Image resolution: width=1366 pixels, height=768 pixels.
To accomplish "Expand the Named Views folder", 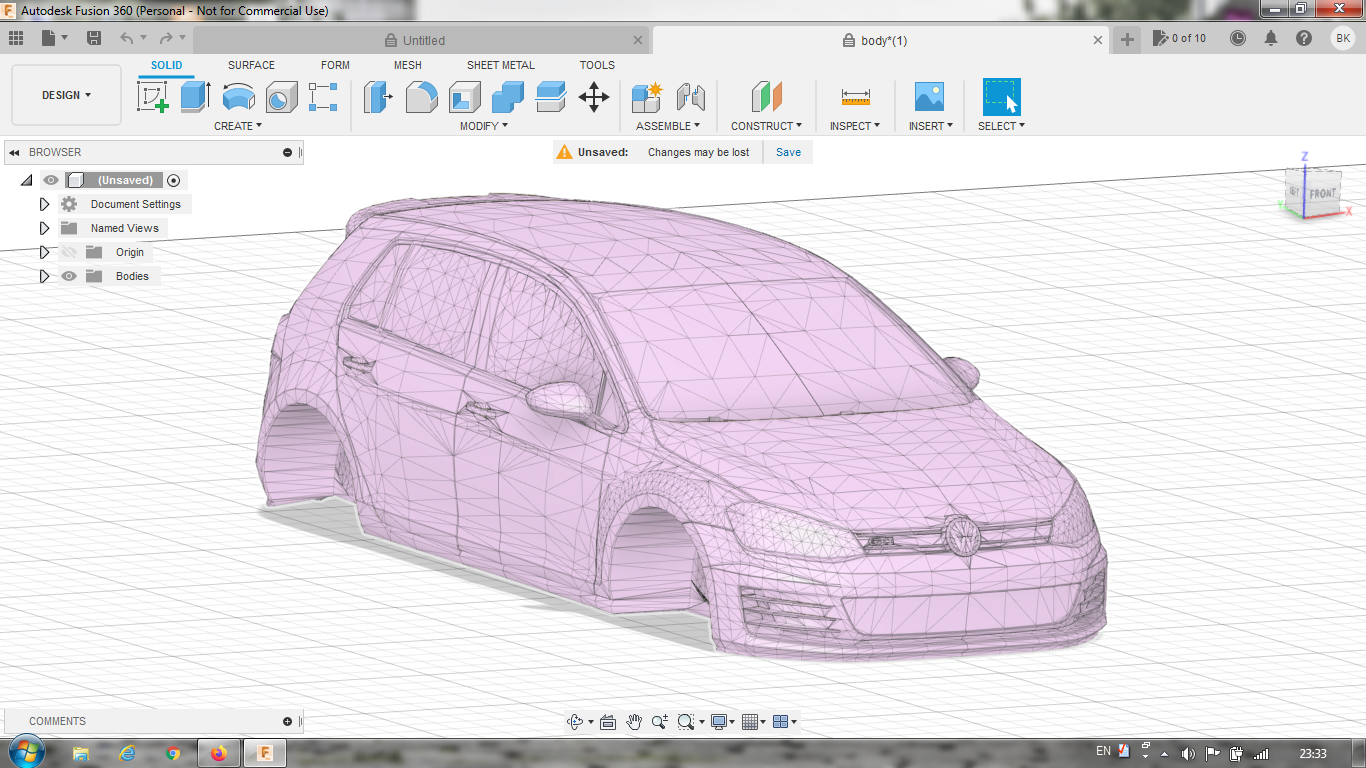I will (x=44, y=228).
